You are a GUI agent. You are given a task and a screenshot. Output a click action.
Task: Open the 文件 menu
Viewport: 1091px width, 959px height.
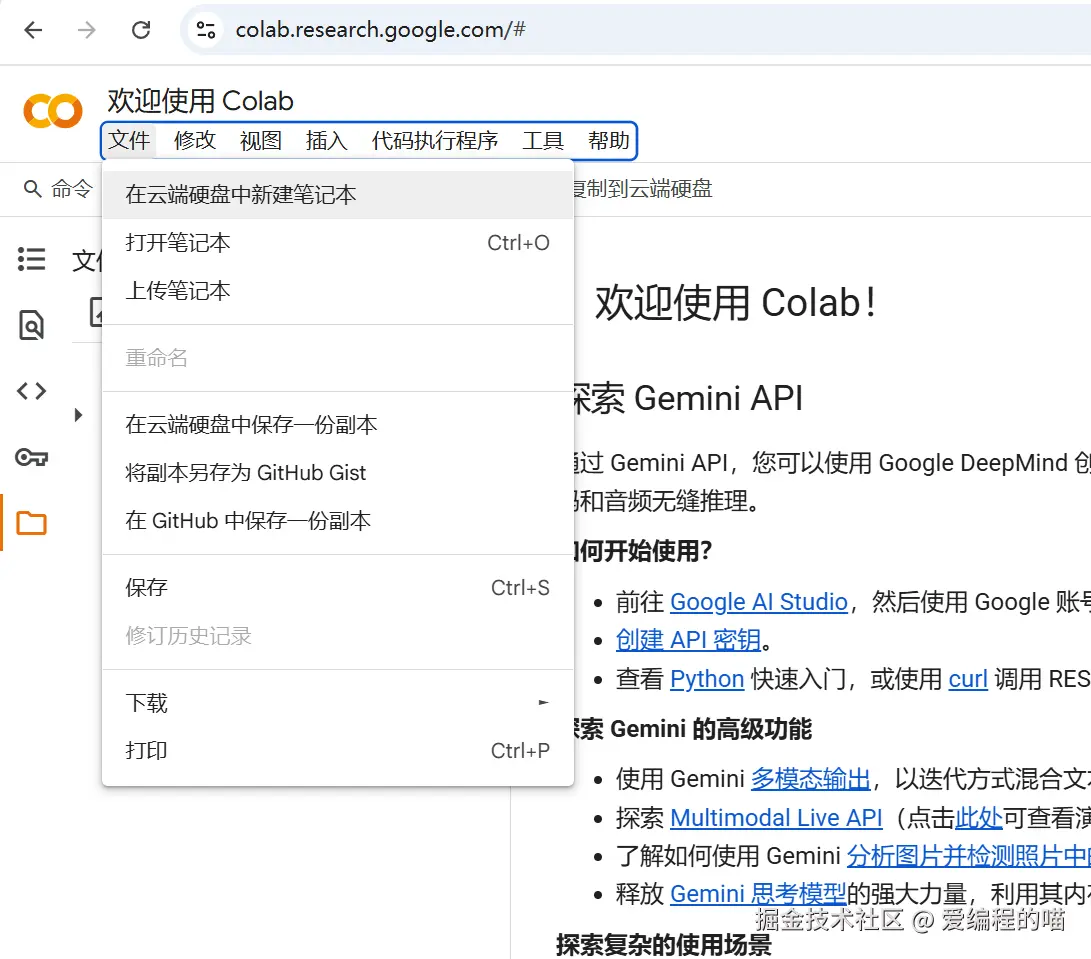(129, 141)
